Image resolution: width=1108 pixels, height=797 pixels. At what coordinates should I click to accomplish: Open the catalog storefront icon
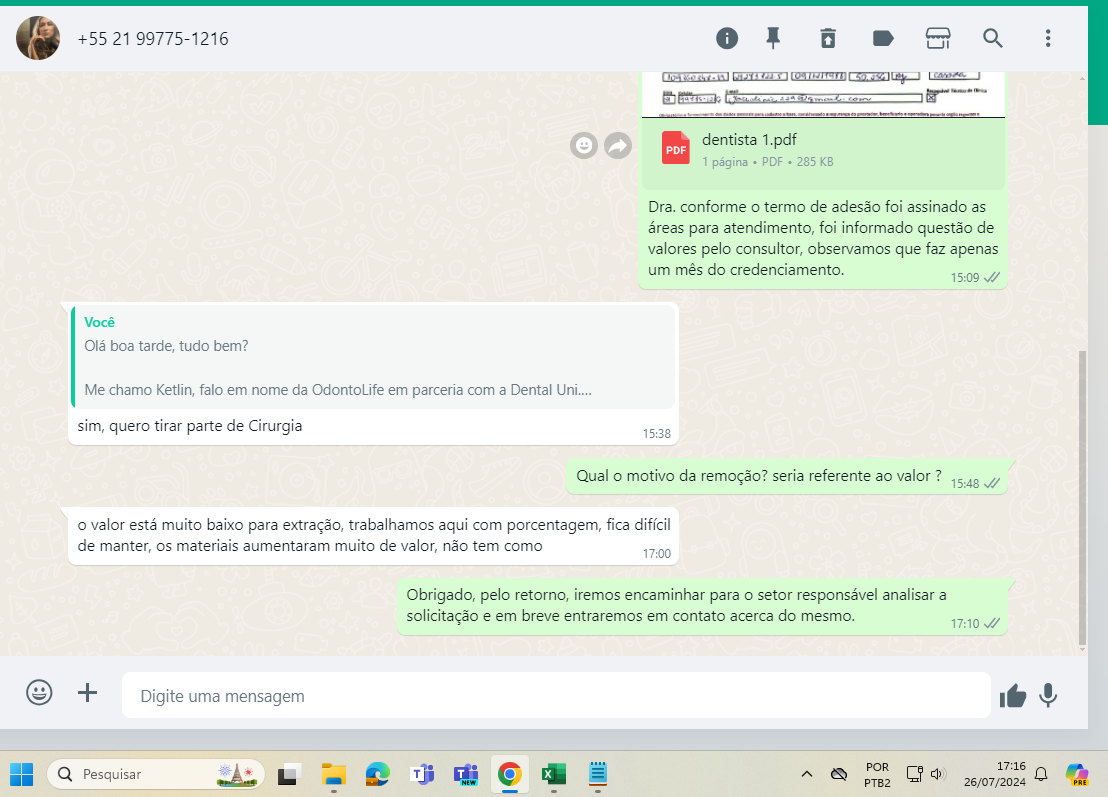[x=937, y=38]
